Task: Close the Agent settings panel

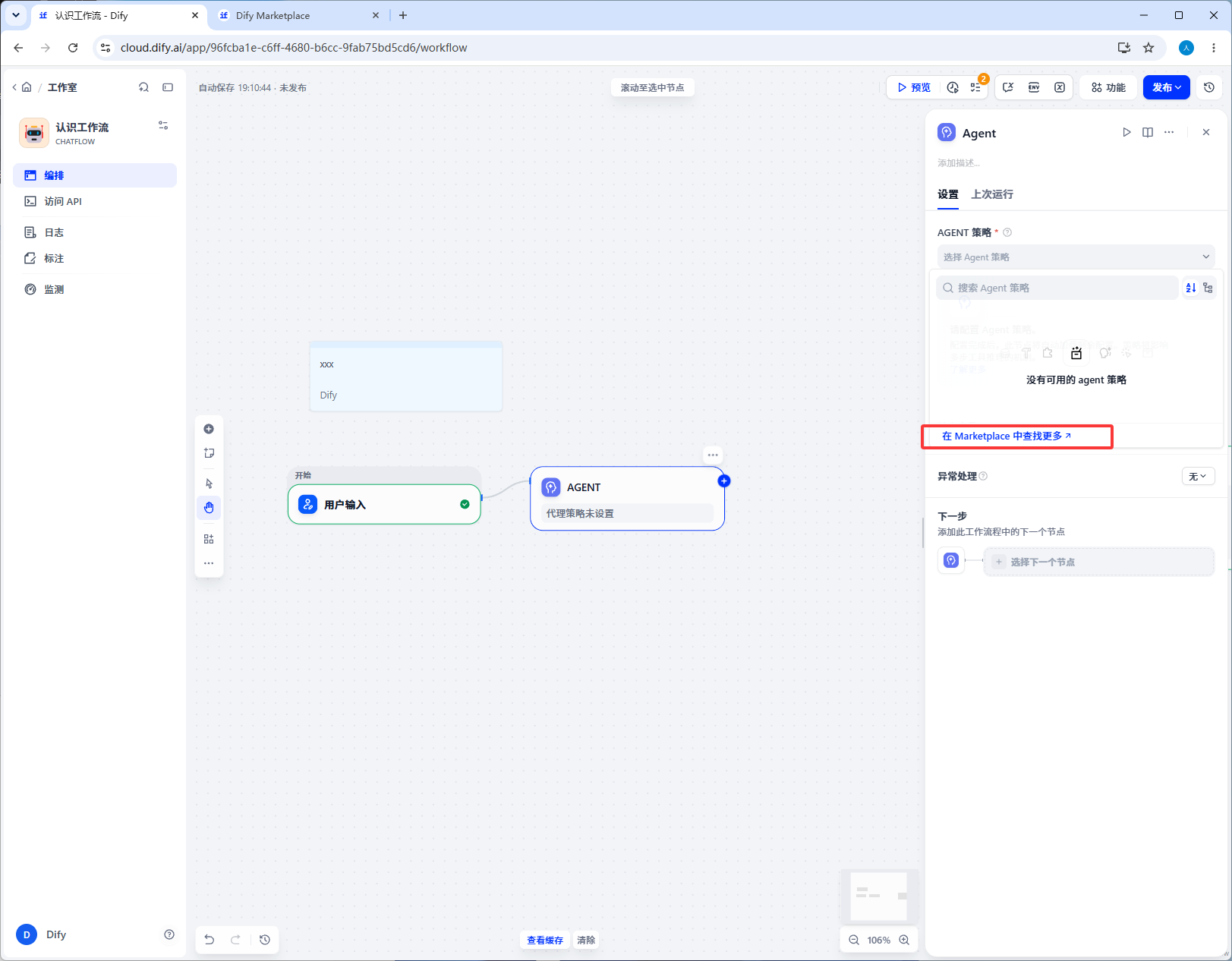Action: (1206, 132)
